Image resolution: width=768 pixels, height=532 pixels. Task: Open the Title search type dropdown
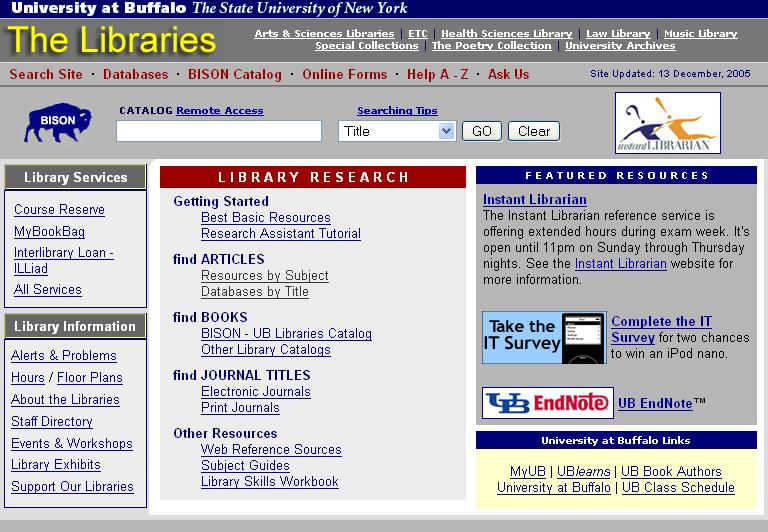(397, 131)
